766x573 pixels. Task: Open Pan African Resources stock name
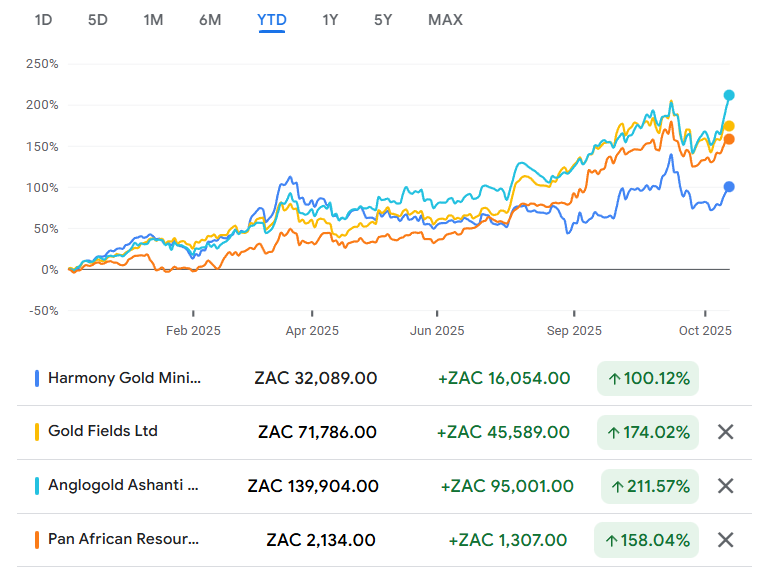tap(123, 540)
